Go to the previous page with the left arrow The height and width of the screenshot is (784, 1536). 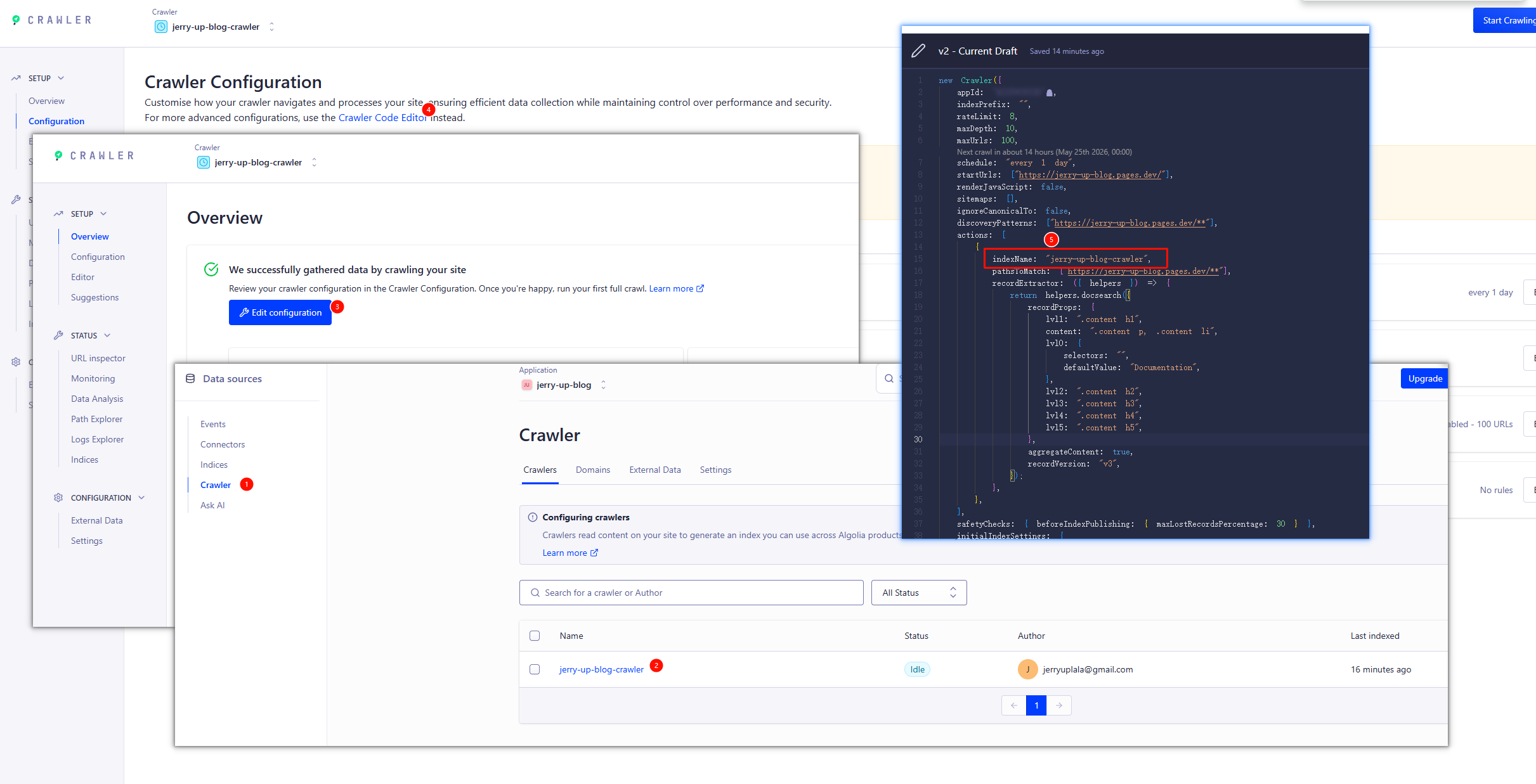(1013, 705)
